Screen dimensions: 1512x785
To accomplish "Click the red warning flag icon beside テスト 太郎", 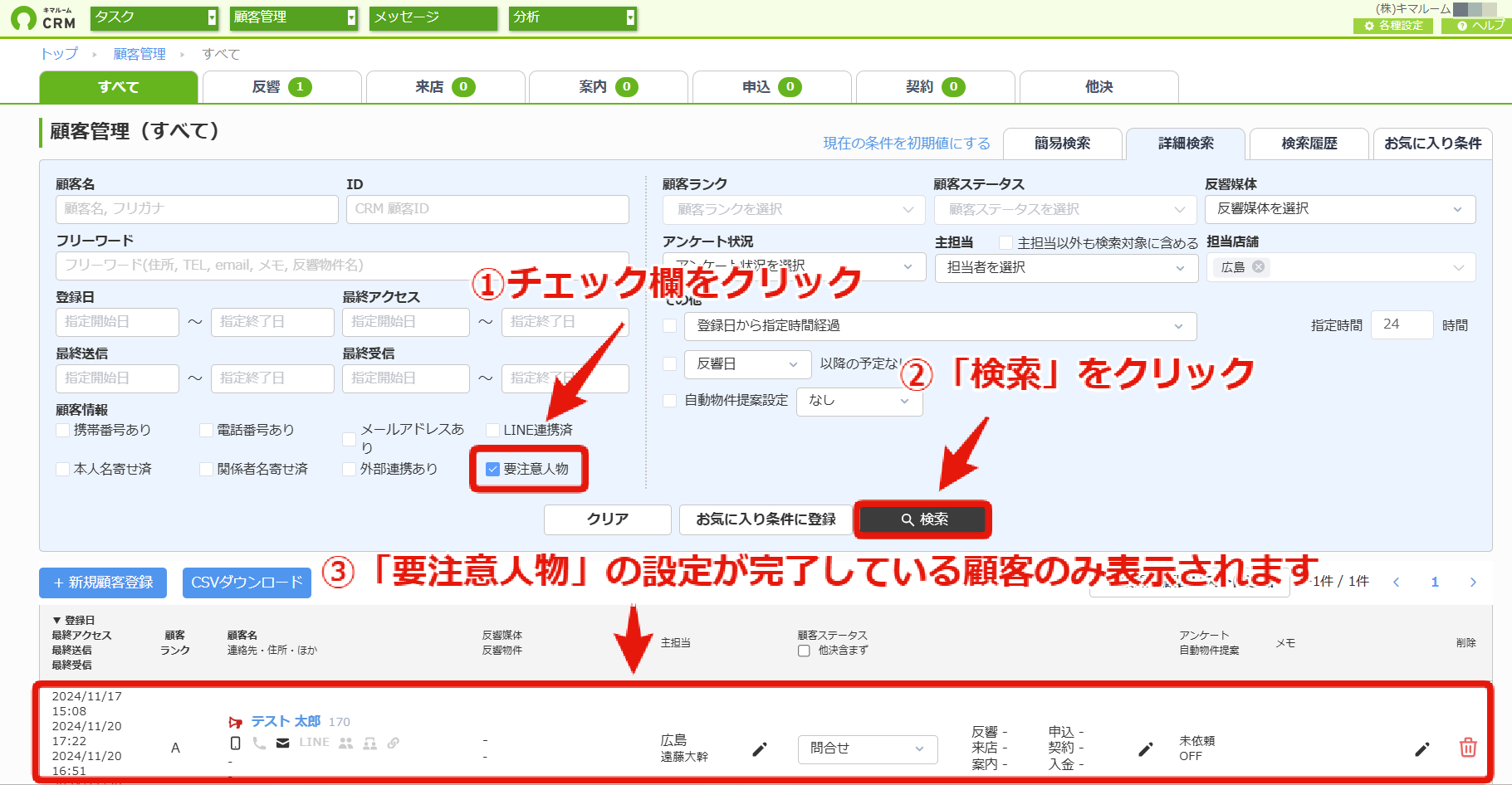I will (236, 722).
